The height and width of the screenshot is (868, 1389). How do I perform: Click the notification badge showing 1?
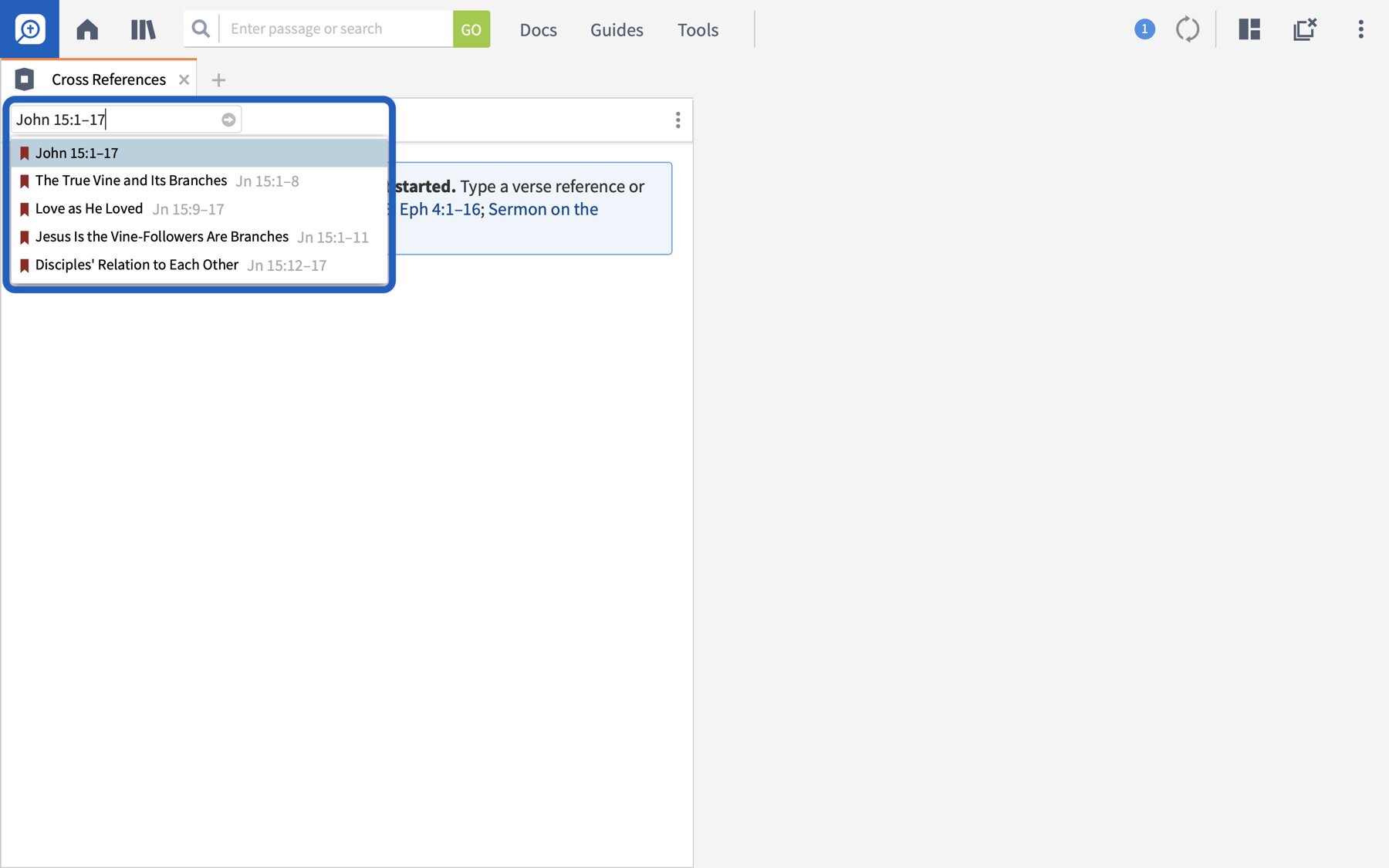coord(1144,29)
